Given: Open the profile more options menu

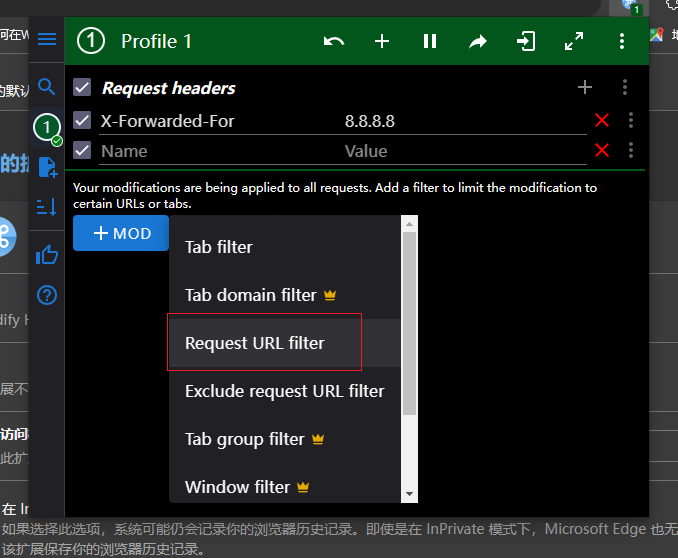Looking at the screenshot, I should 622,42.
